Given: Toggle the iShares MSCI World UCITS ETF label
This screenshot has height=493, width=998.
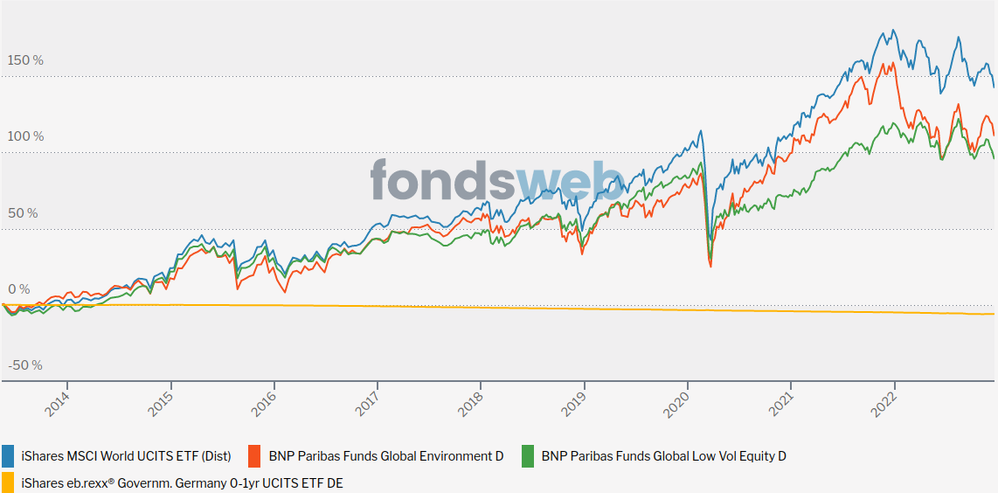Looking at the screenshot, I should pos(126,456).
